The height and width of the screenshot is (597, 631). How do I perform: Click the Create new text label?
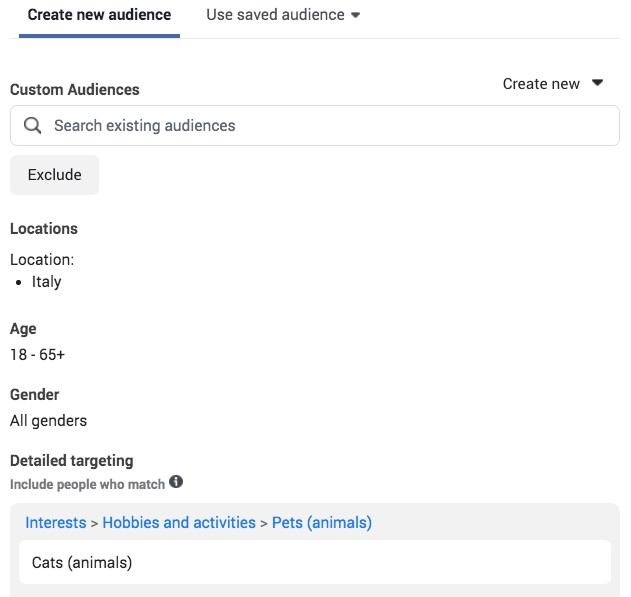pyautogui.click(x=541, y=84)
